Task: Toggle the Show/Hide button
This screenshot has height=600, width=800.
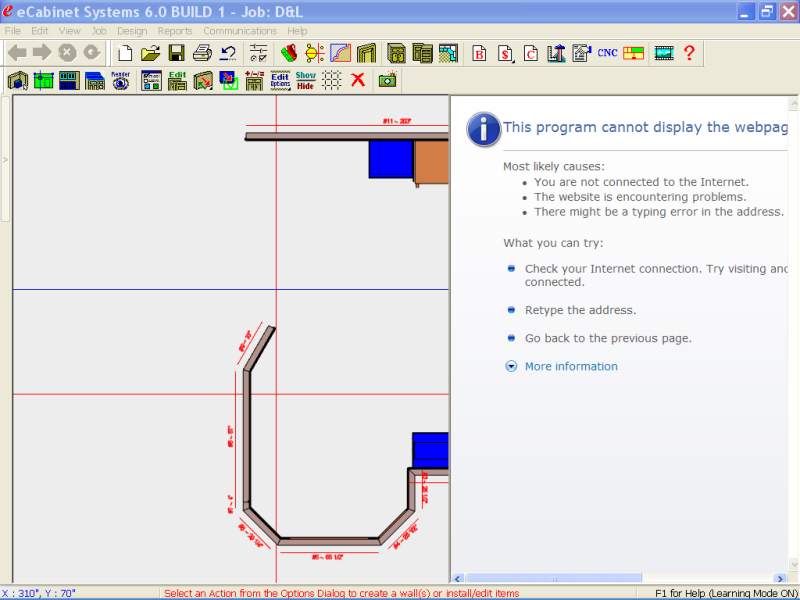Action: pos(306,81)
